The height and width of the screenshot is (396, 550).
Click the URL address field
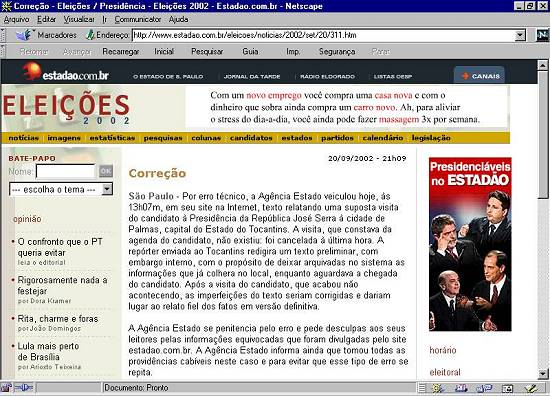tap(324, 35)
